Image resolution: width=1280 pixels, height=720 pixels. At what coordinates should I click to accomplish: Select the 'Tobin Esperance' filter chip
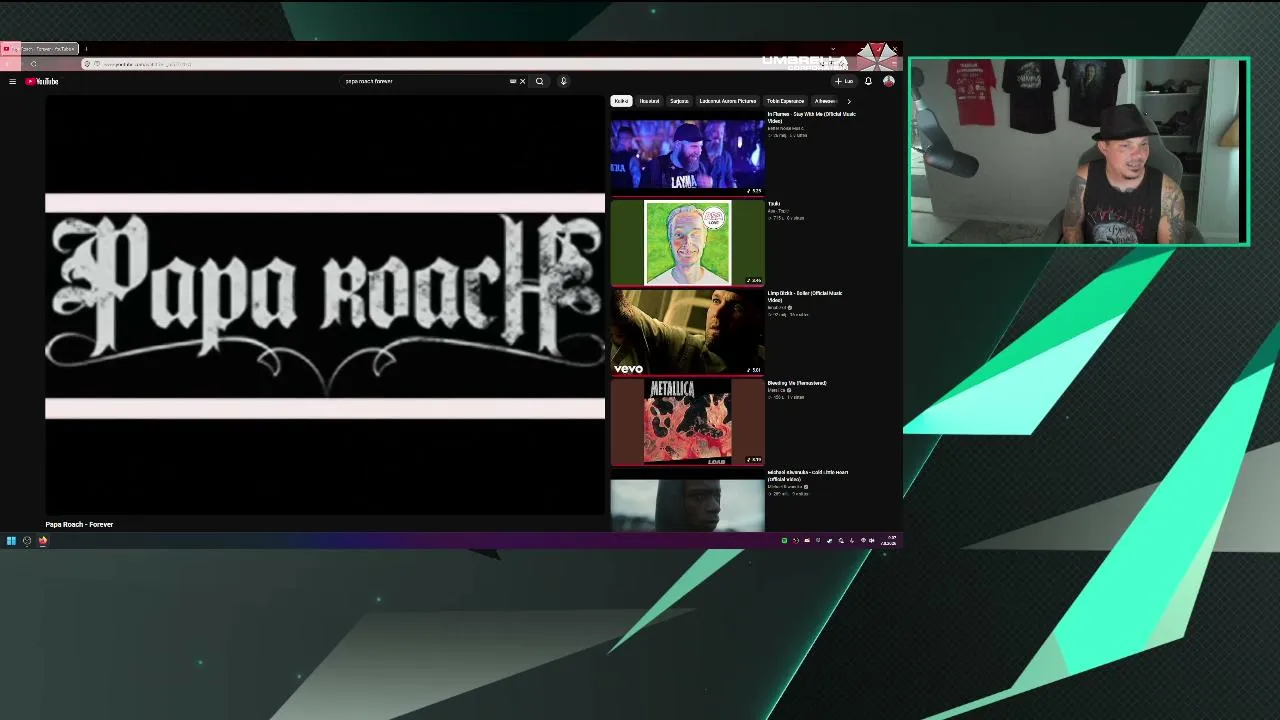[x=785, y=101]
